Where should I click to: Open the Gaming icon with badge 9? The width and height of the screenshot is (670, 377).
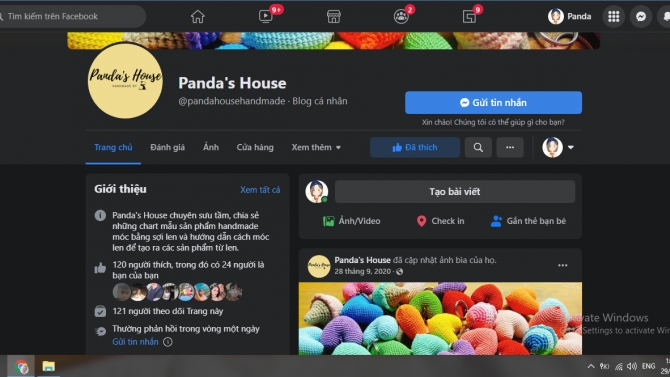[x=469, y=17]
